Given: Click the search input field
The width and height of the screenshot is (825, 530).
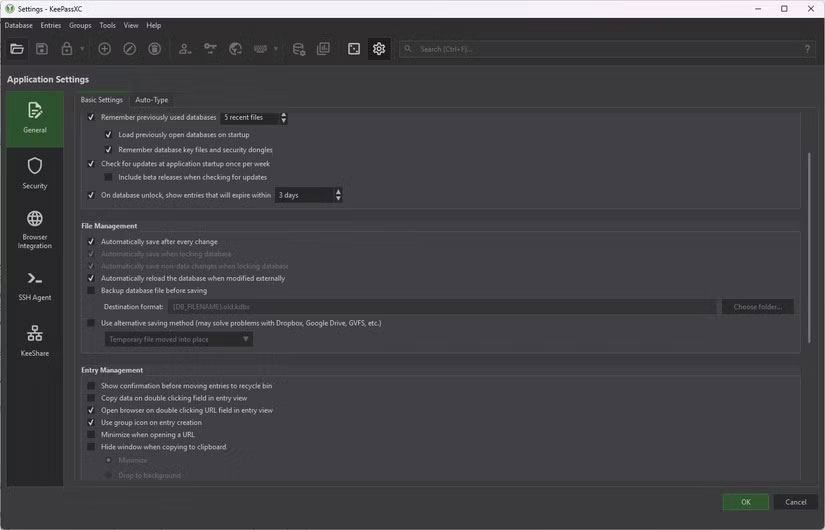Looking at the screenshot, I should click(x=600, y=49).
